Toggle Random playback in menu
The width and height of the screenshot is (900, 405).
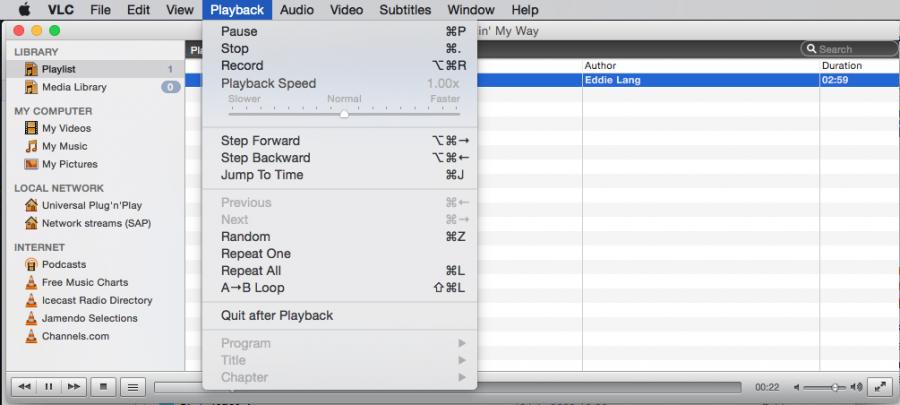[x=339, y=236]
